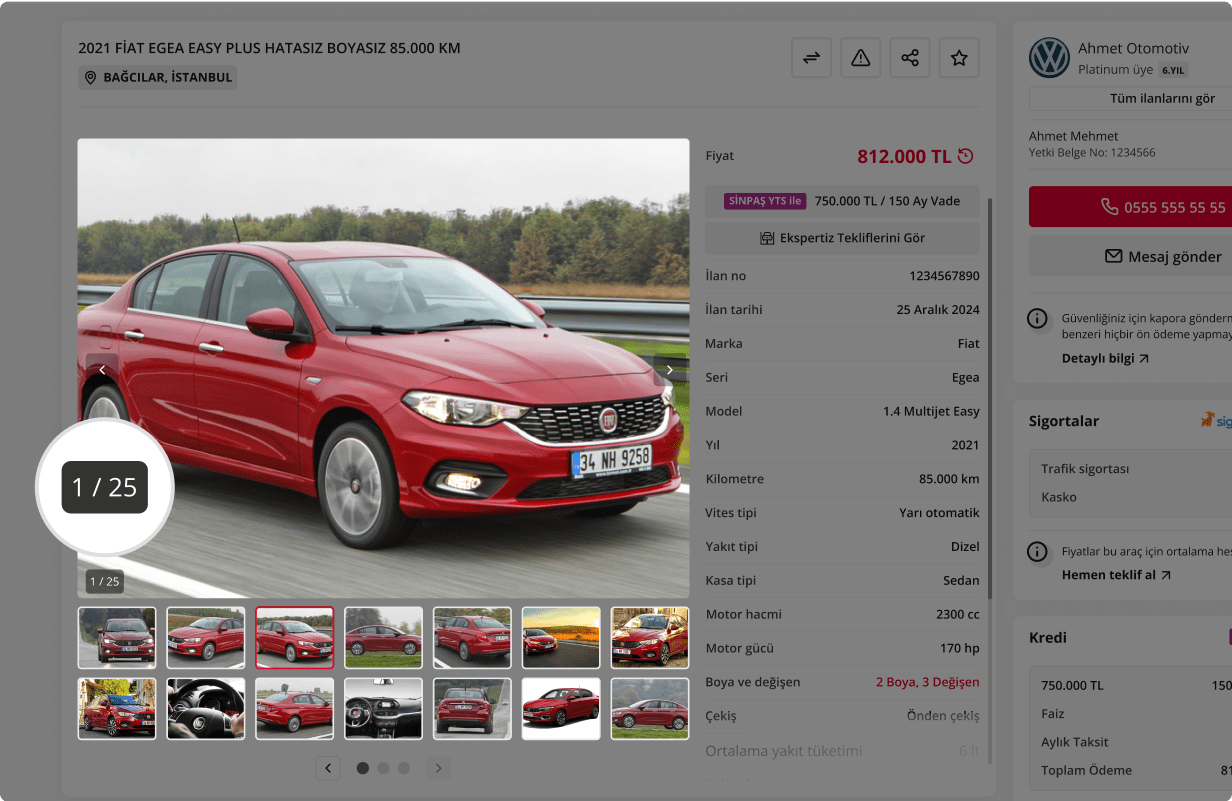Click the Kredi section heading
This screenshot has width=1232, height=801.
[x=1048, y=638]
